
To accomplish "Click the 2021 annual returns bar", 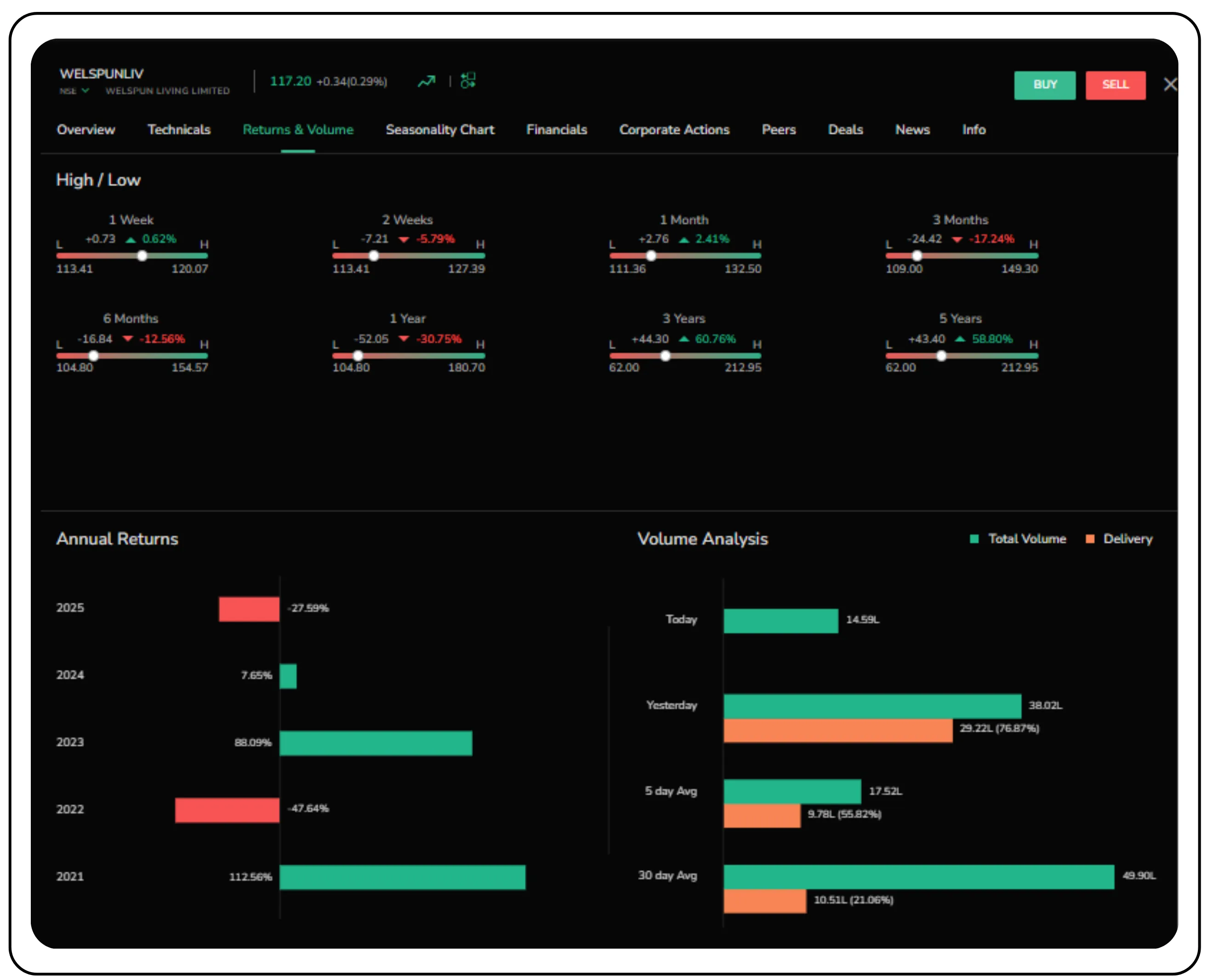I will (402, 877).
